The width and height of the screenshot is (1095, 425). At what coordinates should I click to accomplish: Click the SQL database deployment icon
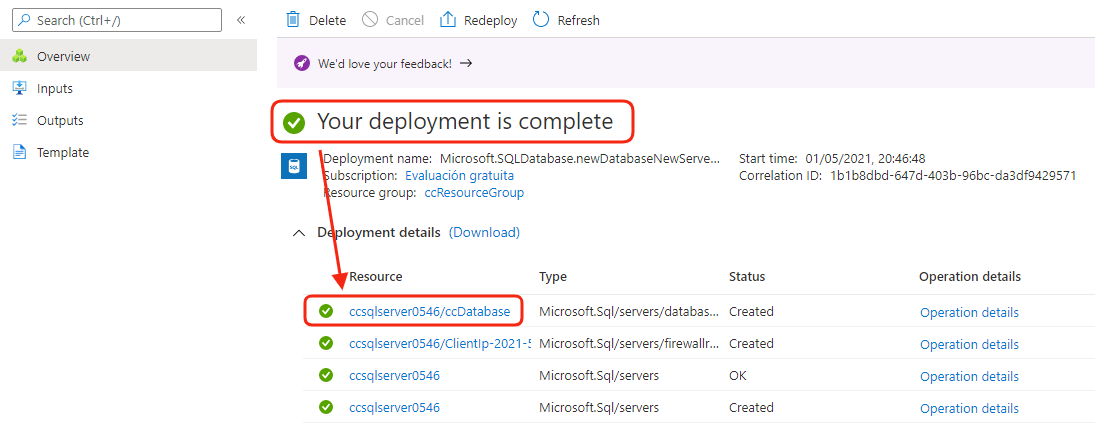click(294, 166)
